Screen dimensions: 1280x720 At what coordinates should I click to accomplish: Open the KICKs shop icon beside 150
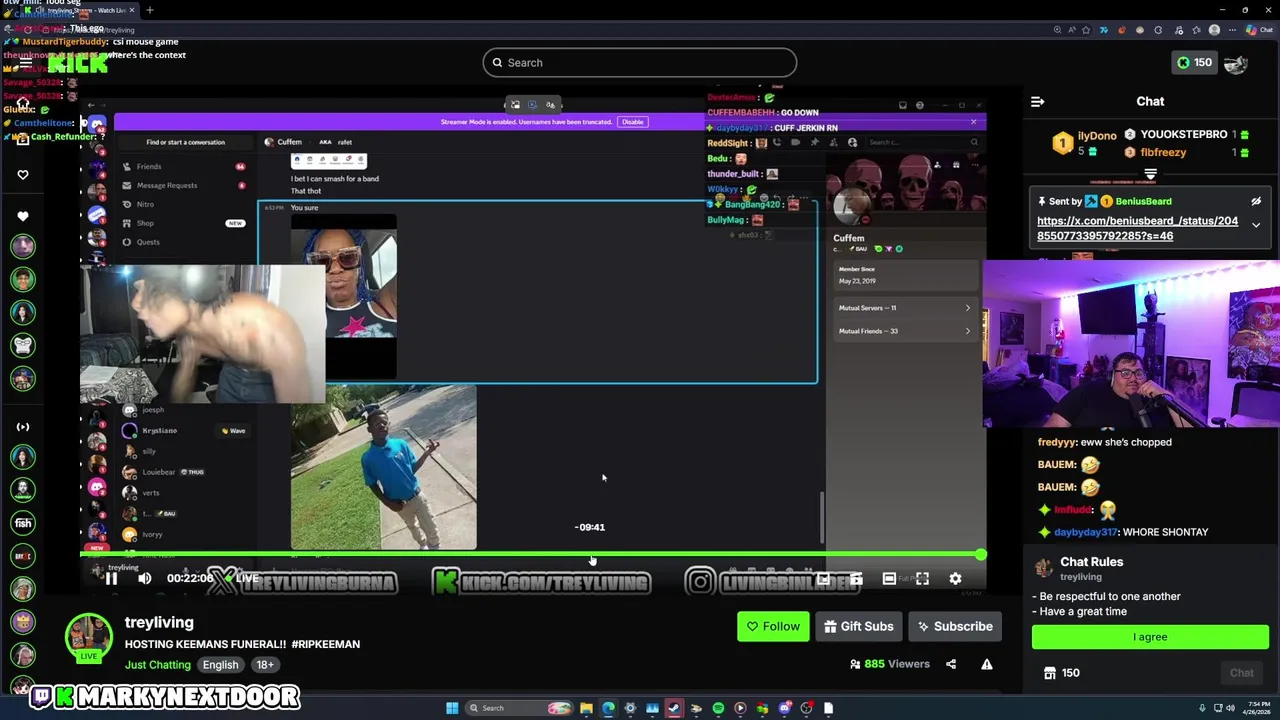(1049, 673)
